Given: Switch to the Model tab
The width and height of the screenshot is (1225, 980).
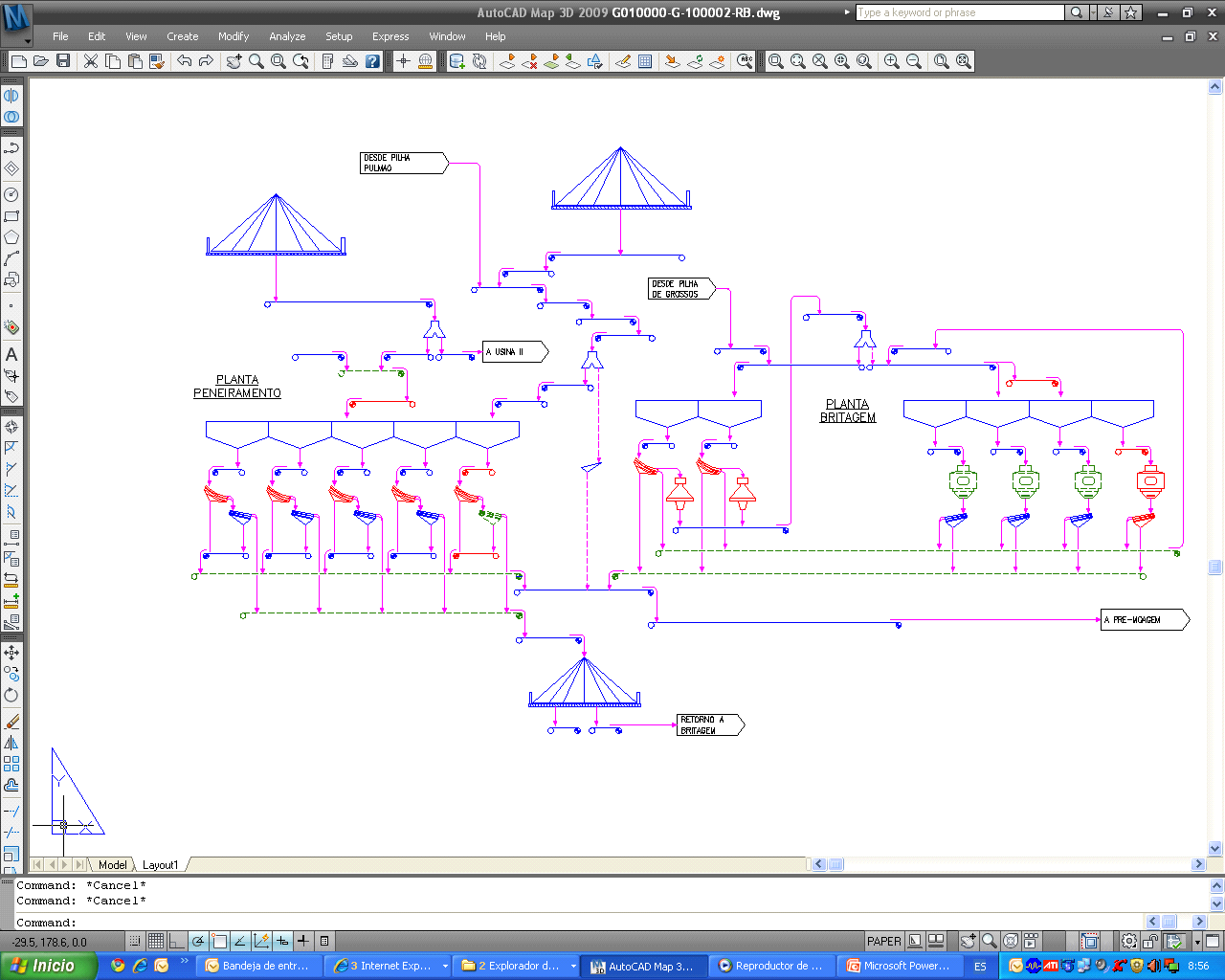Looking at the screenshot, I should [x=113, y=865].
